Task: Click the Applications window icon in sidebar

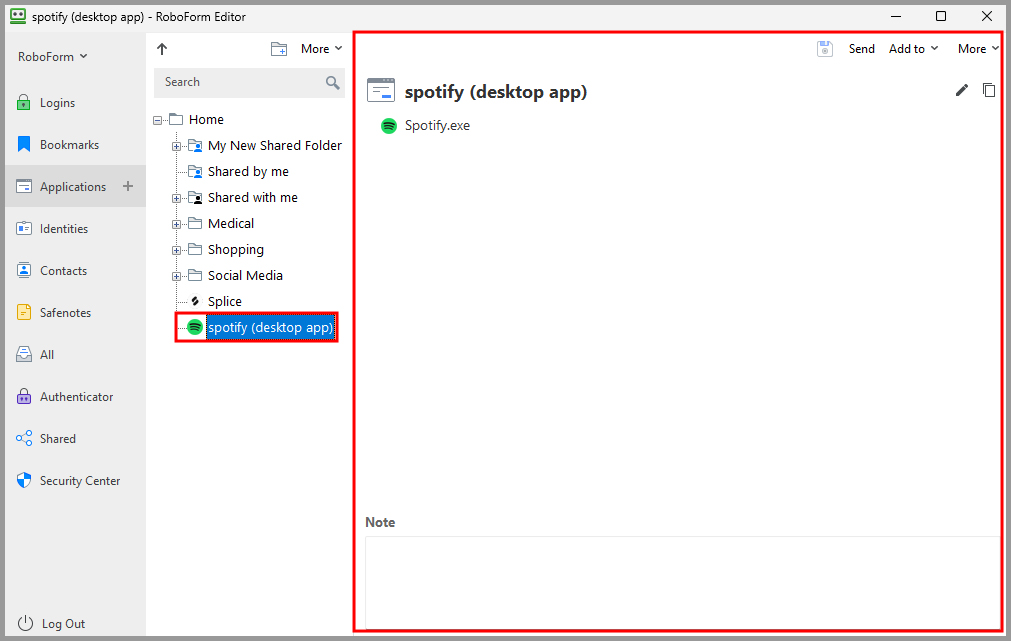Action: 24,186
